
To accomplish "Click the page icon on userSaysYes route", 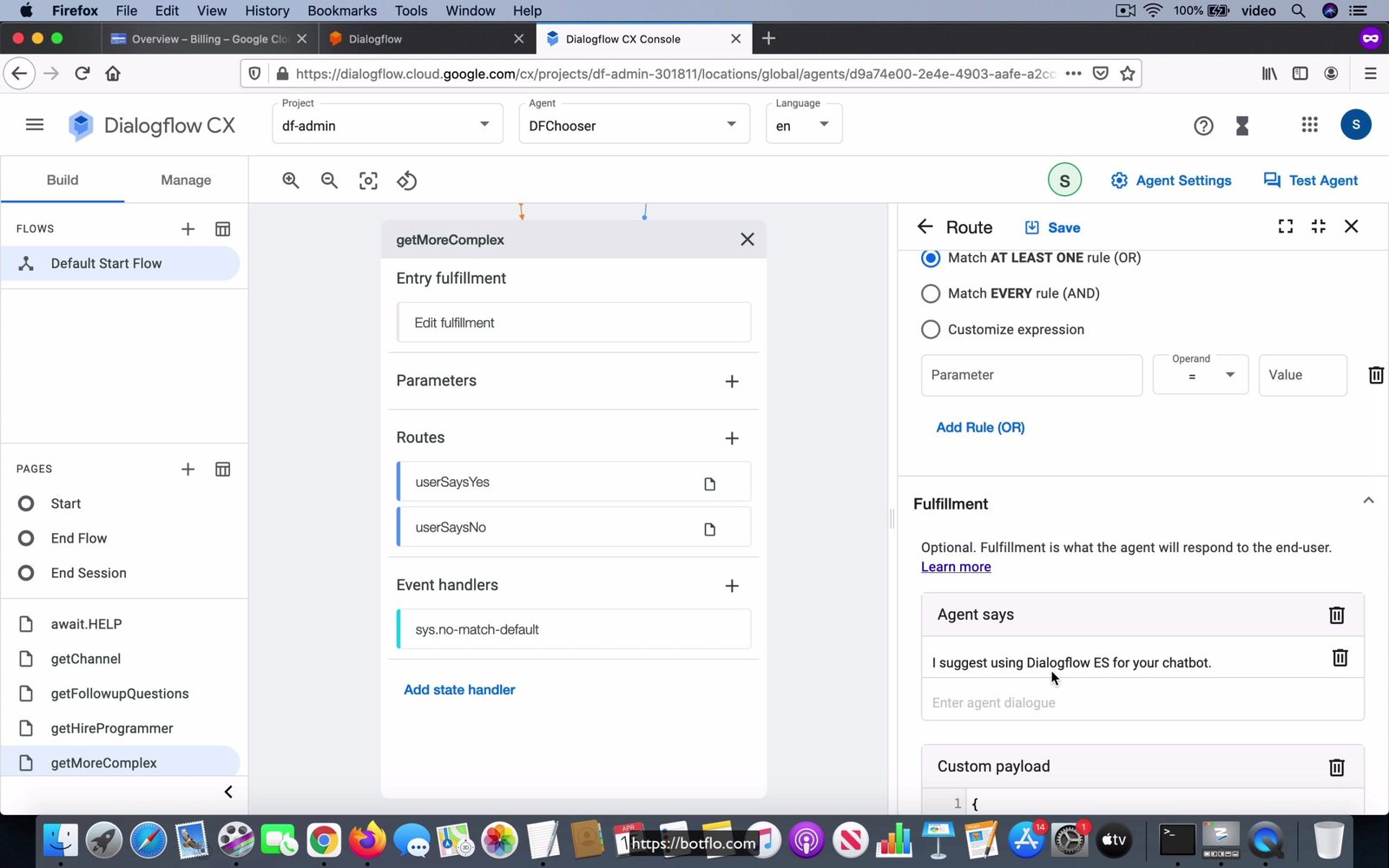I will (710, 484).
